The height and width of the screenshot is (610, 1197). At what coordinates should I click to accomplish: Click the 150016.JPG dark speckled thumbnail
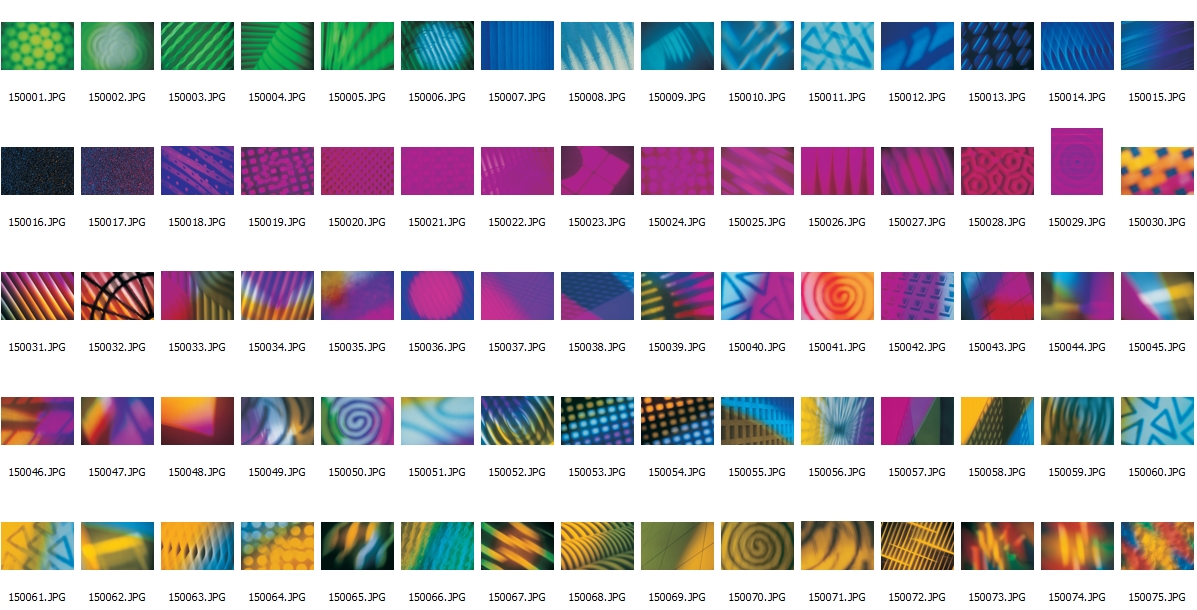pos(37,171)
